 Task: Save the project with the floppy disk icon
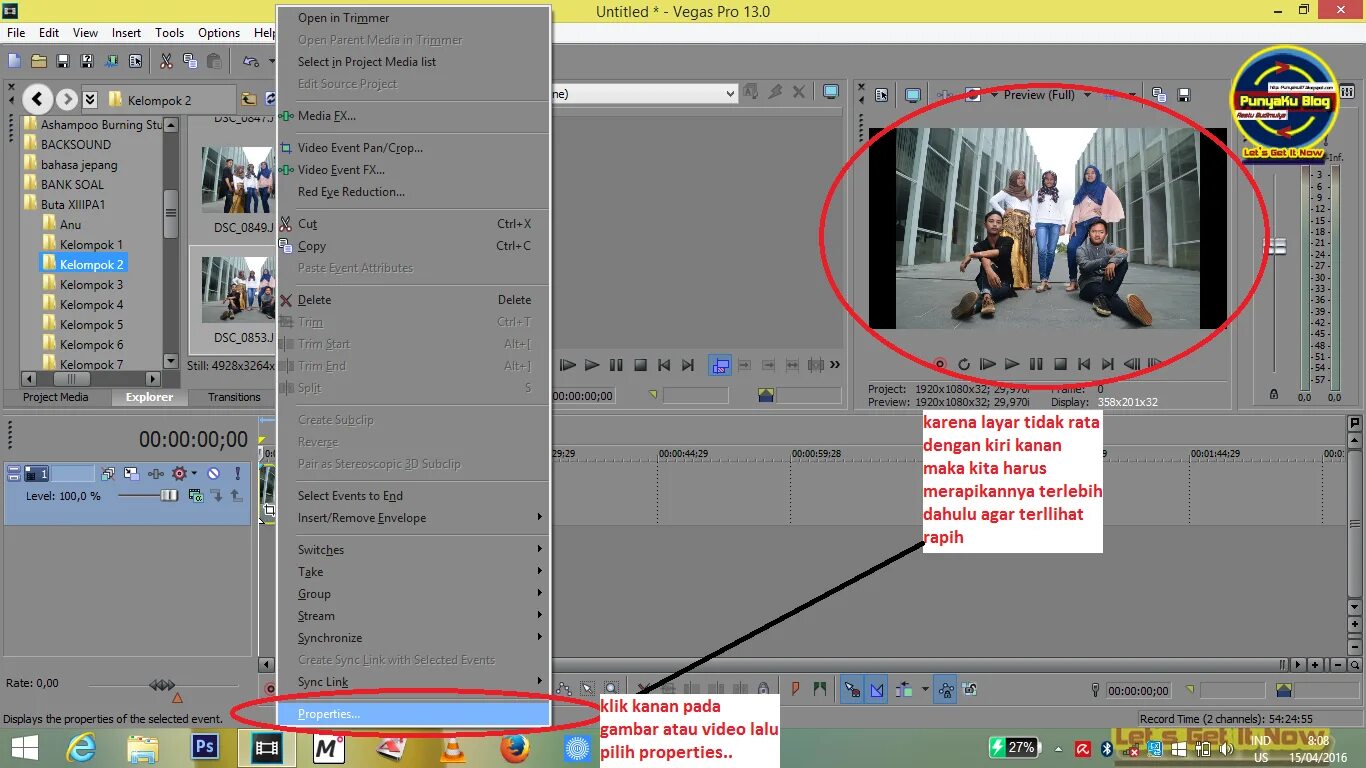coord(63,62)
